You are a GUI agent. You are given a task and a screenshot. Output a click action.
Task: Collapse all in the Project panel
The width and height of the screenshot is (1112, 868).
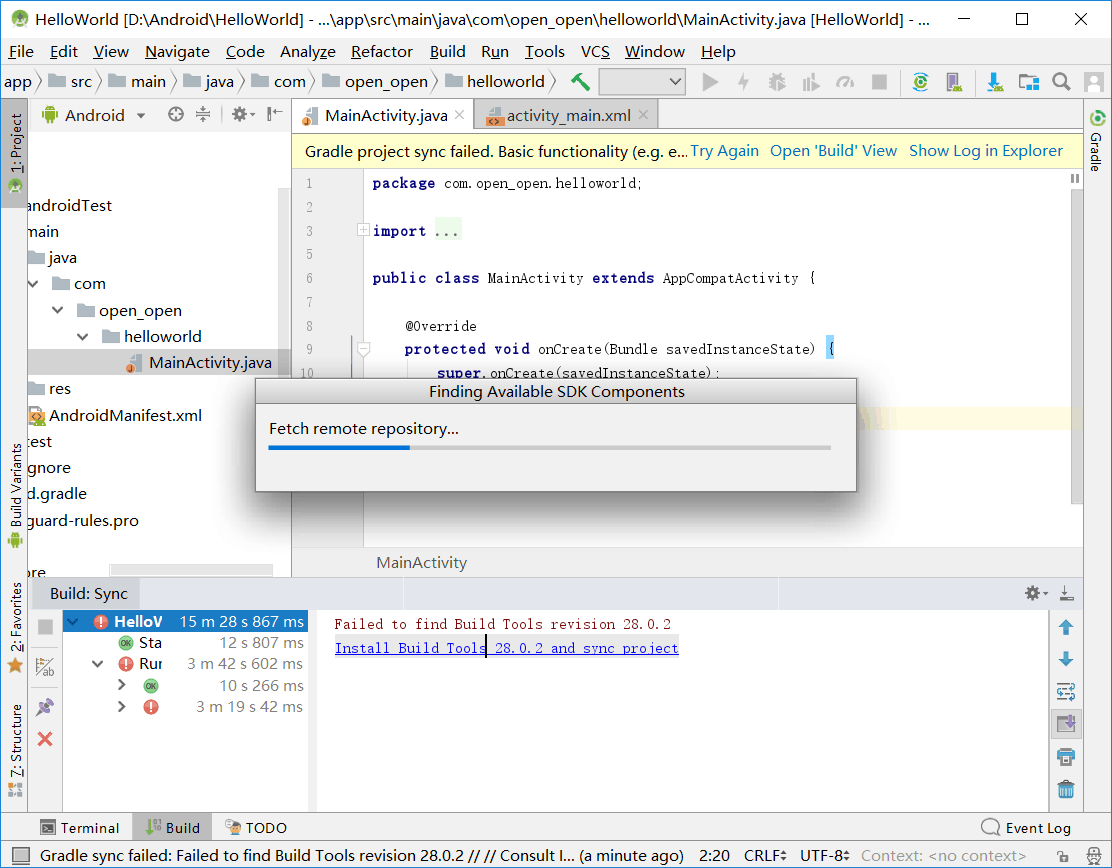(x=204, y=114)
